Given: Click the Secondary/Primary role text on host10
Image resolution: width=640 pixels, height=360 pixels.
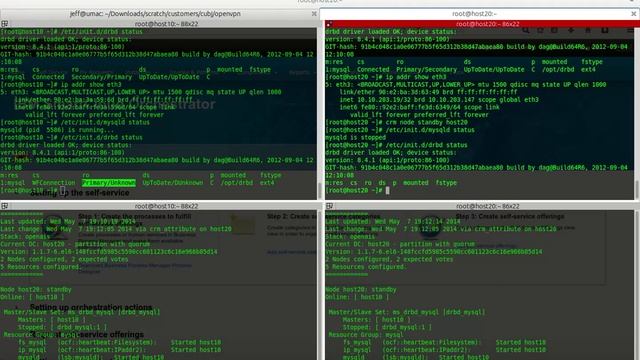Looking at the screenshot, I should pyautogui.click(x=102, y=77).
